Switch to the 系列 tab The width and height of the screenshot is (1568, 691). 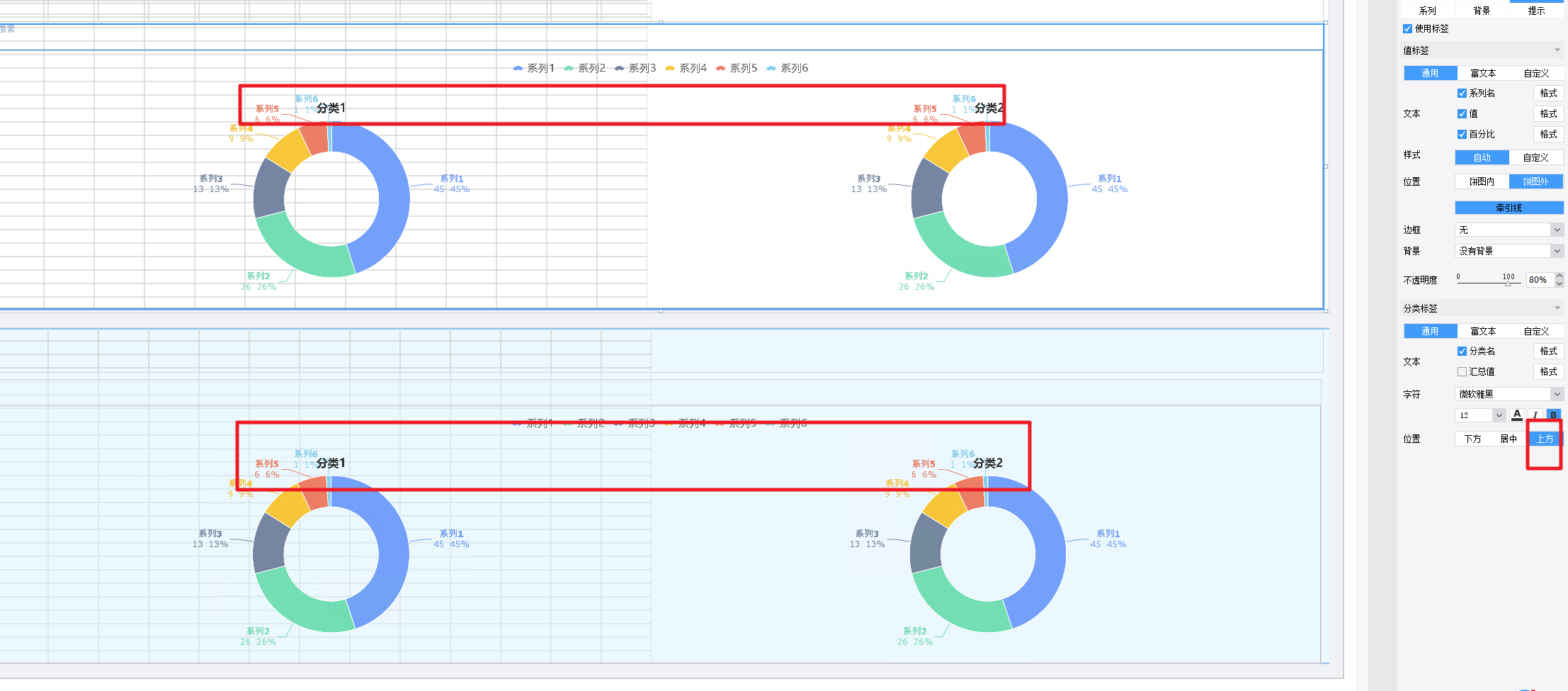pos(1428,11)
